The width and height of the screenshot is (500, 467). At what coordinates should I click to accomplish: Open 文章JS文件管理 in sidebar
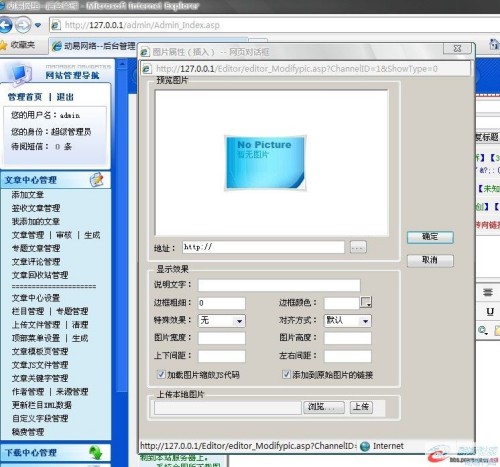point(40,365)
